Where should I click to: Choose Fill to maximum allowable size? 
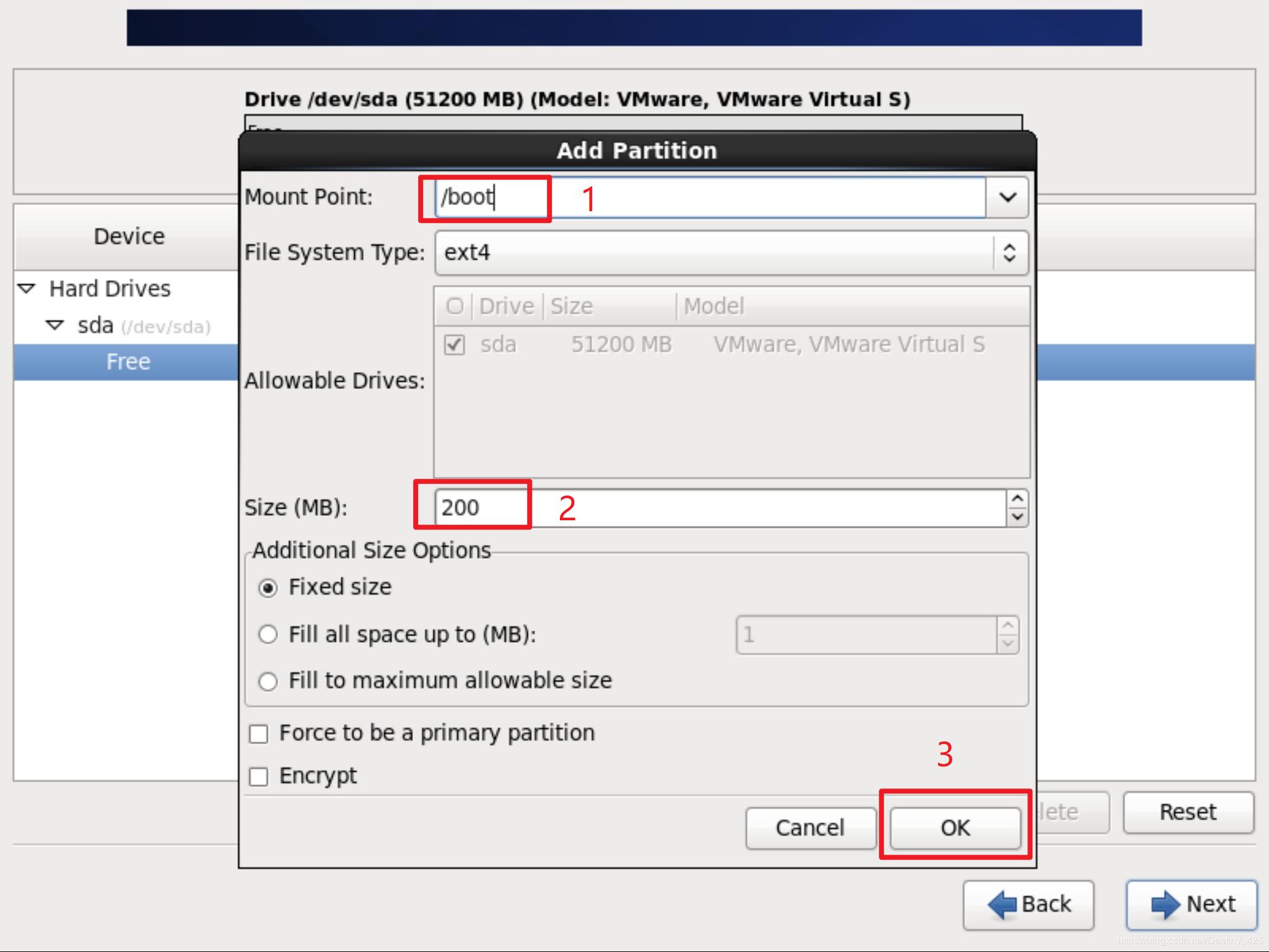268,681
